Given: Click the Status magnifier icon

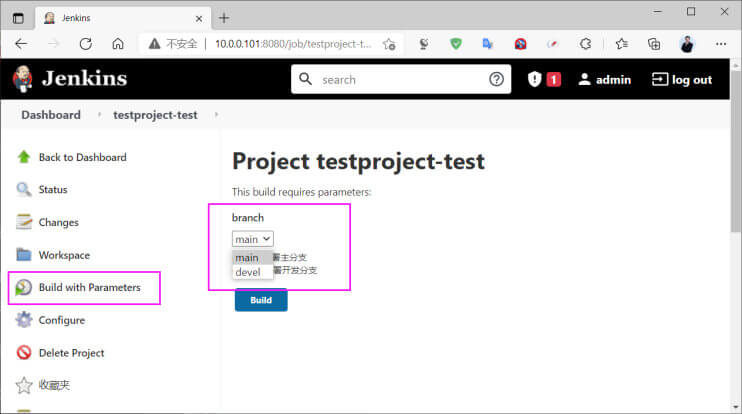Looking at the screenshot, I should (x=24, y=189).
